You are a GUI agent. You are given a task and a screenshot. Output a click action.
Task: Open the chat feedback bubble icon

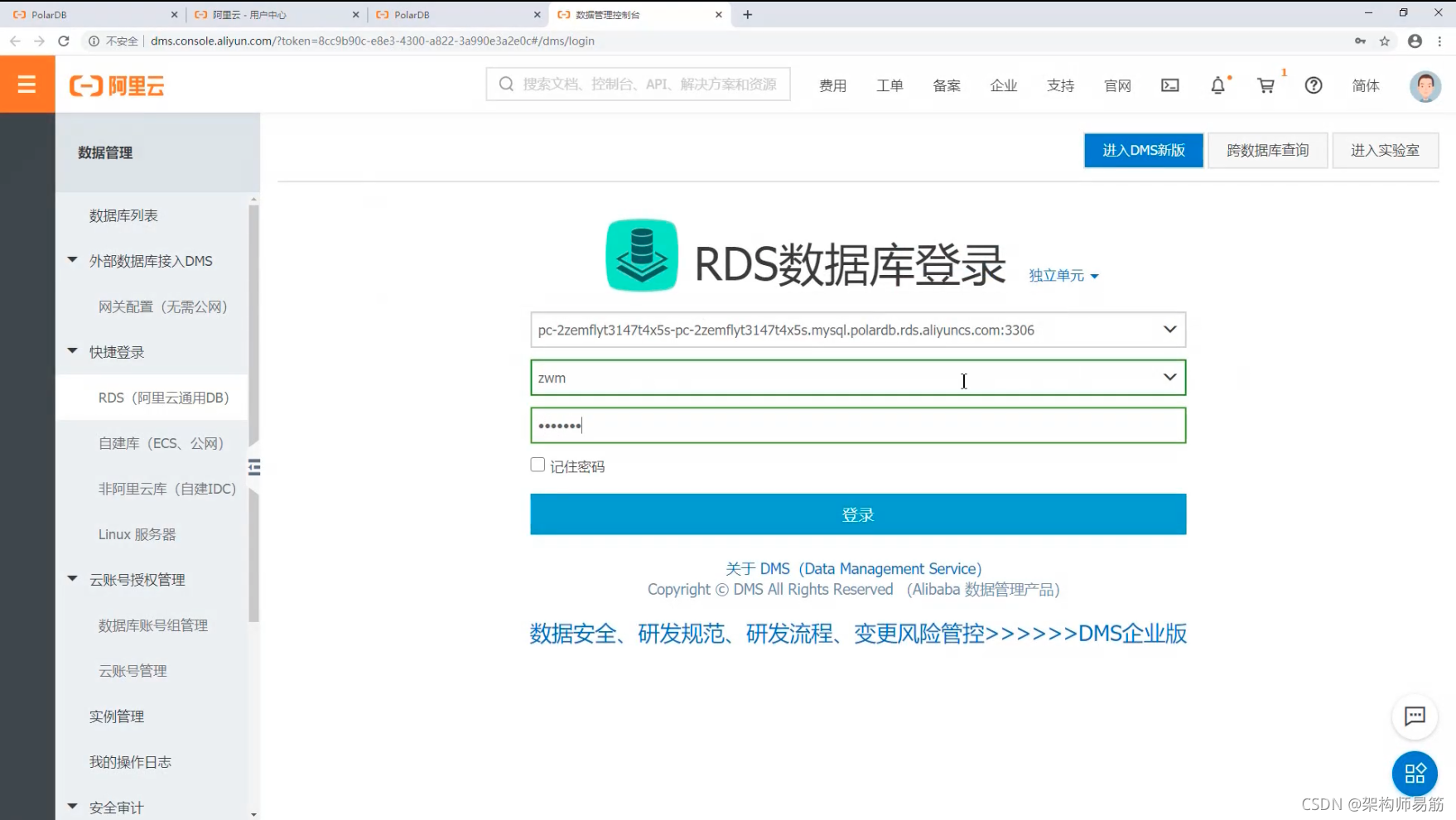click(1415, 716)
